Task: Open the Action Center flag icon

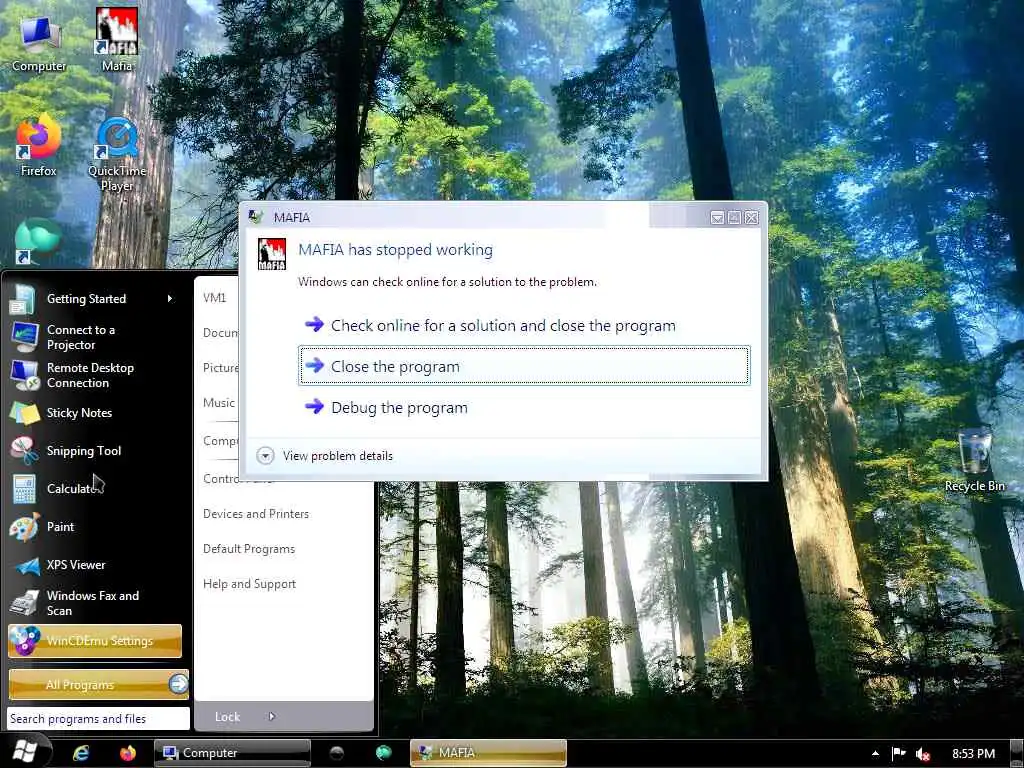Action: pyautogui.click(x=899, y=754)
